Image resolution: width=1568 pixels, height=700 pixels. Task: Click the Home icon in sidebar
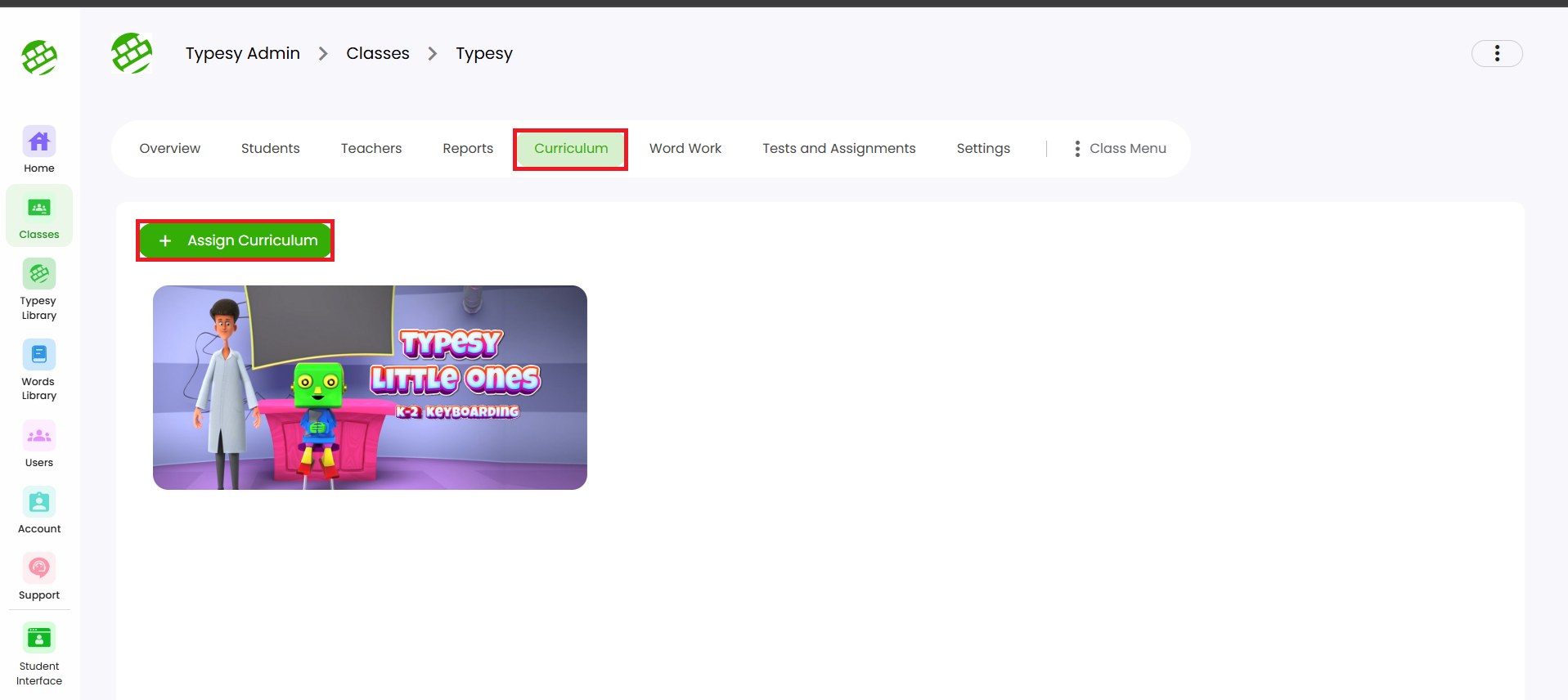point(39,143)
